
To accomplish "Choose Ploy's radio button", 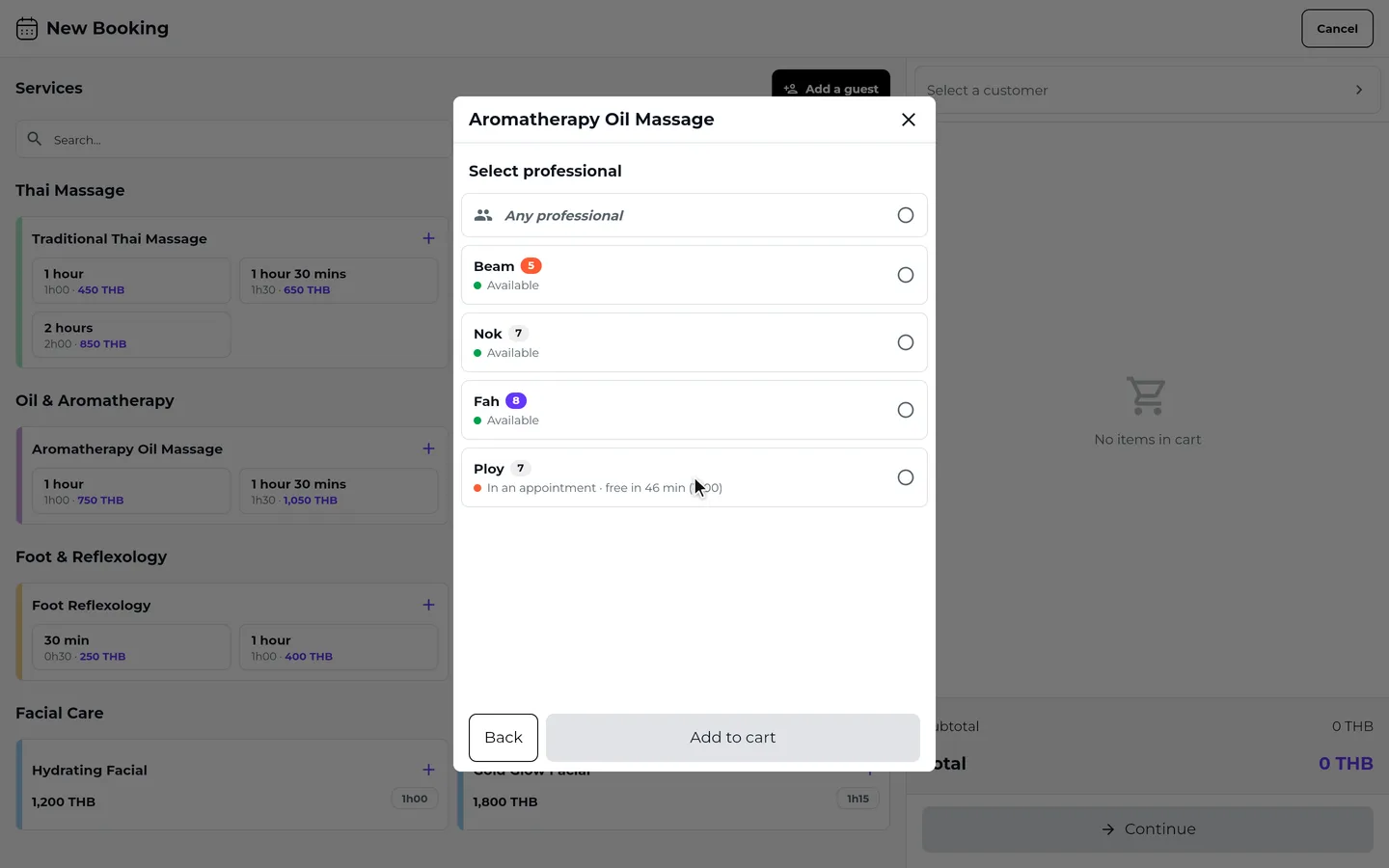I will [906, 477].
